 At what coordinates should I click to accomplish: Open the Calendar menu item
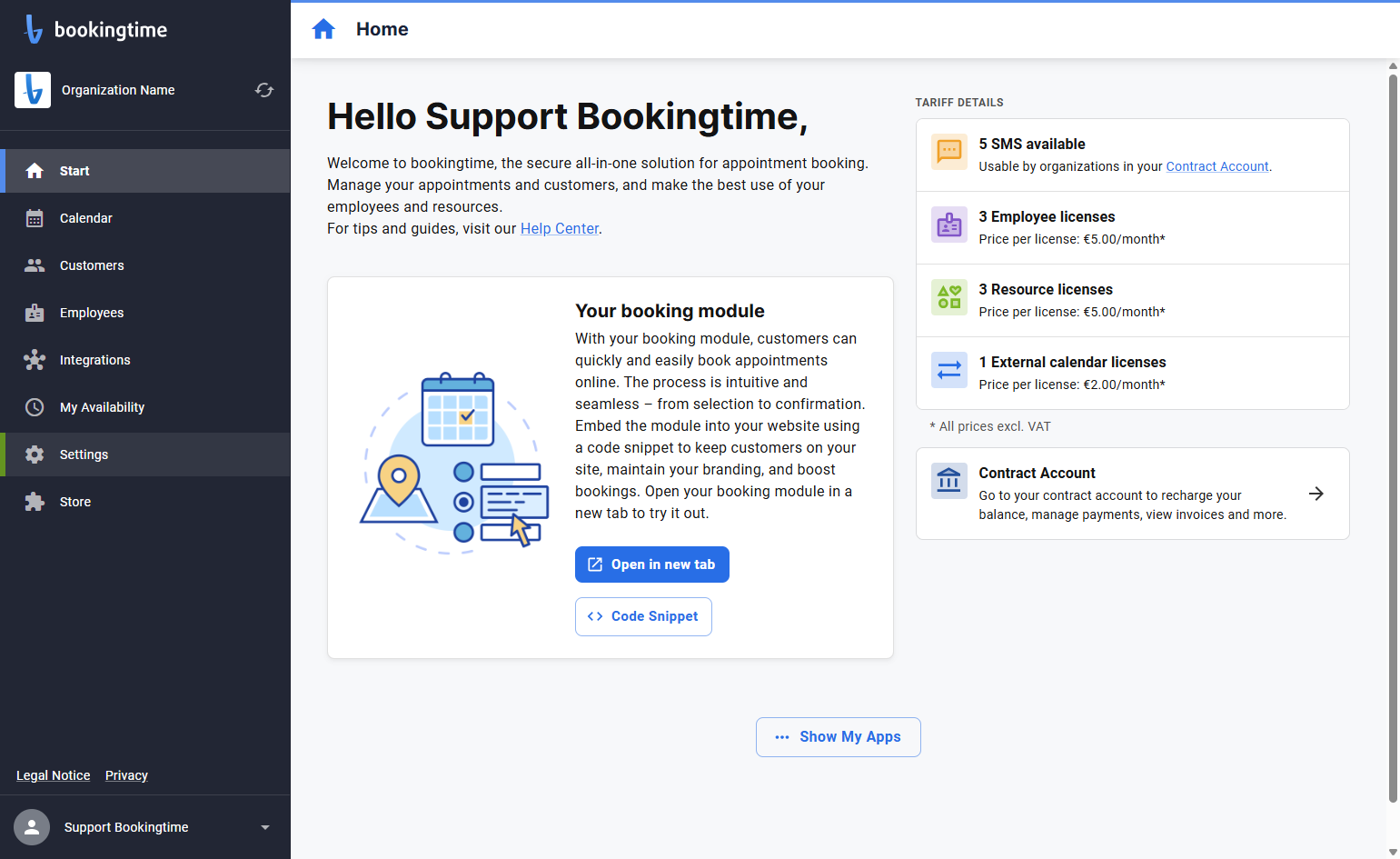point(145,218)
